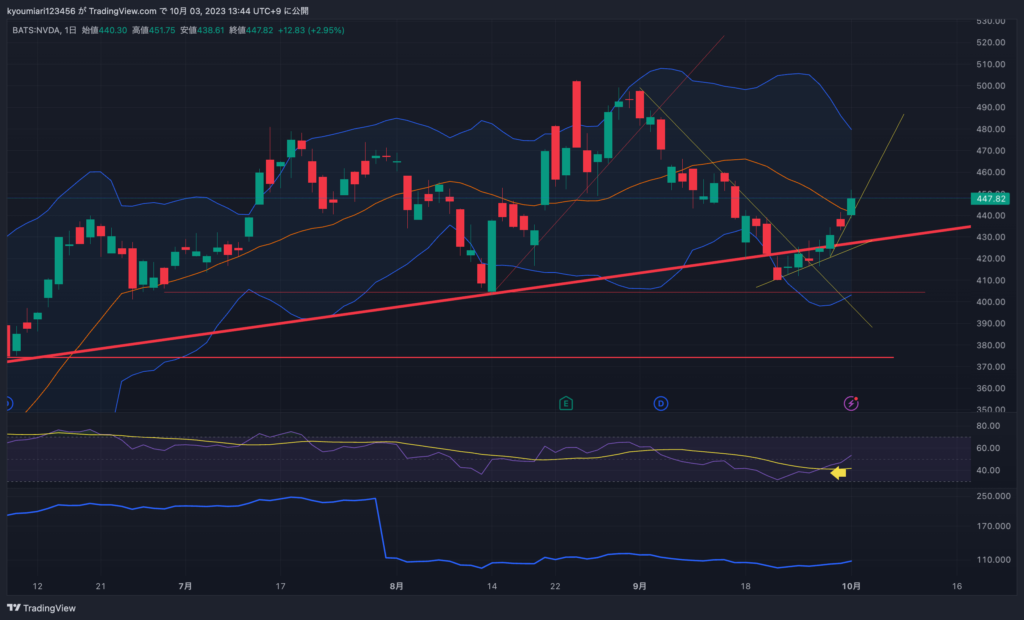Click the 80.00 oscillator axis label
This screenshot has width=1024, height=620.
988,426
